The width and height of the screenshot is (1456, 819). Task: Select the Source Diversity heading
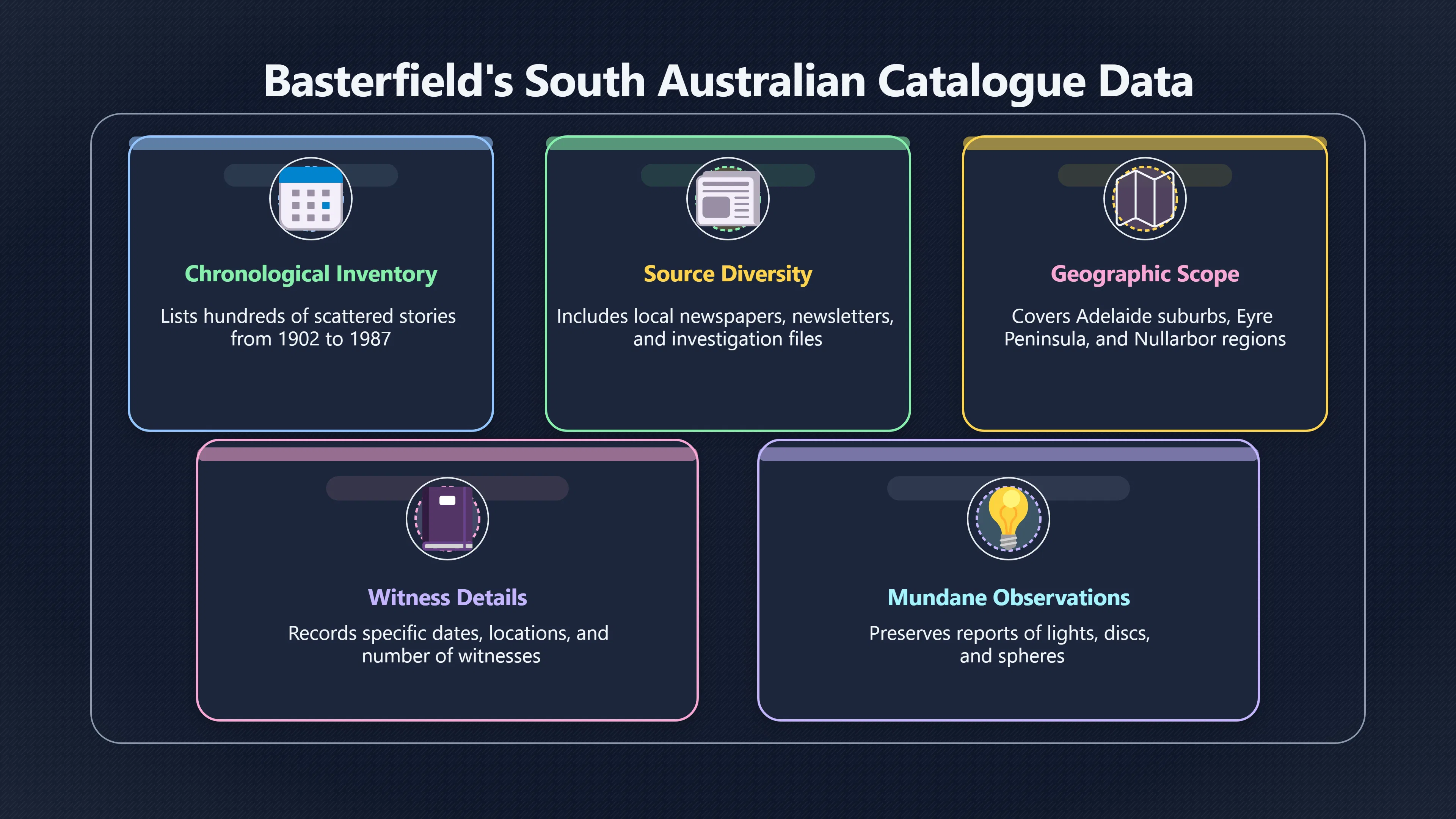click(x=728, y=274)
